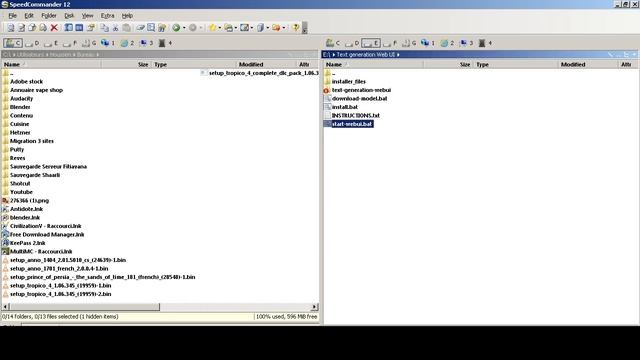
Task: Expand the toolbar overflow chevron
Action: click(x=304, y=28)
